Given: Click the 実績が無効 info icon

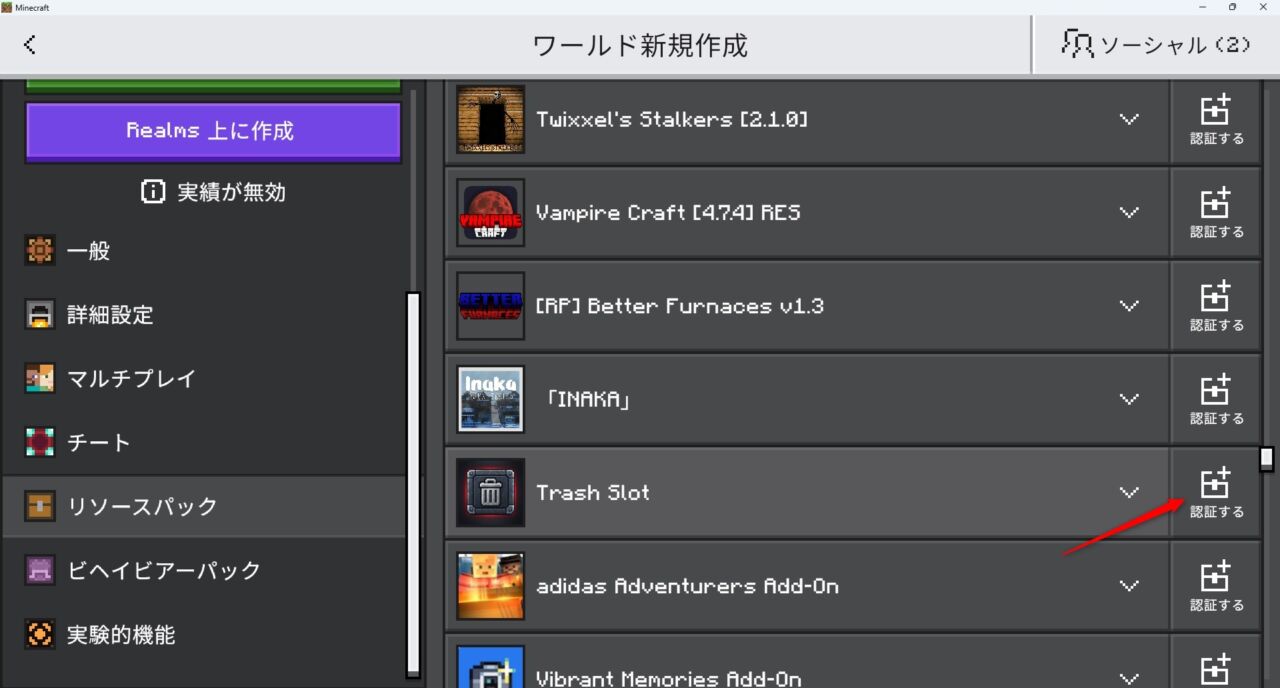Looking at the screenshot, I should [152, 192].
